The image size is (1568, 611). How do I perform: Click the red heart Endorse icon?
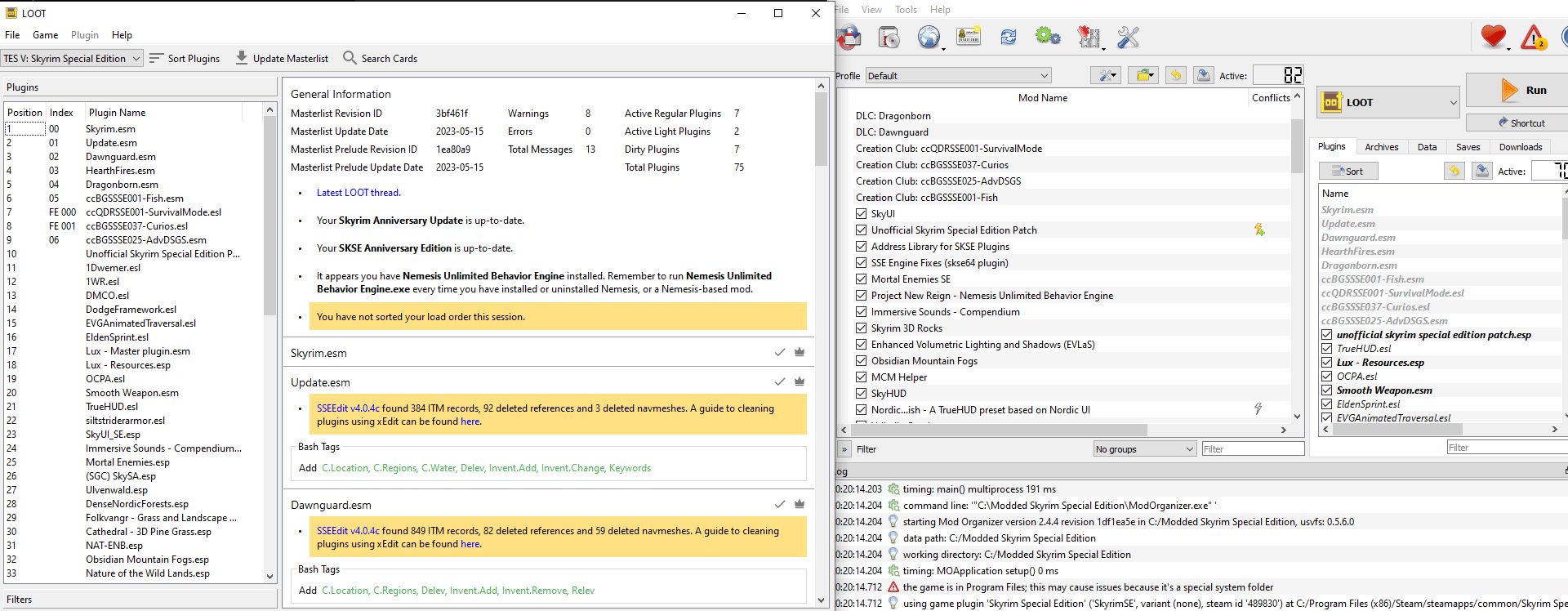tap(1493, 36)
